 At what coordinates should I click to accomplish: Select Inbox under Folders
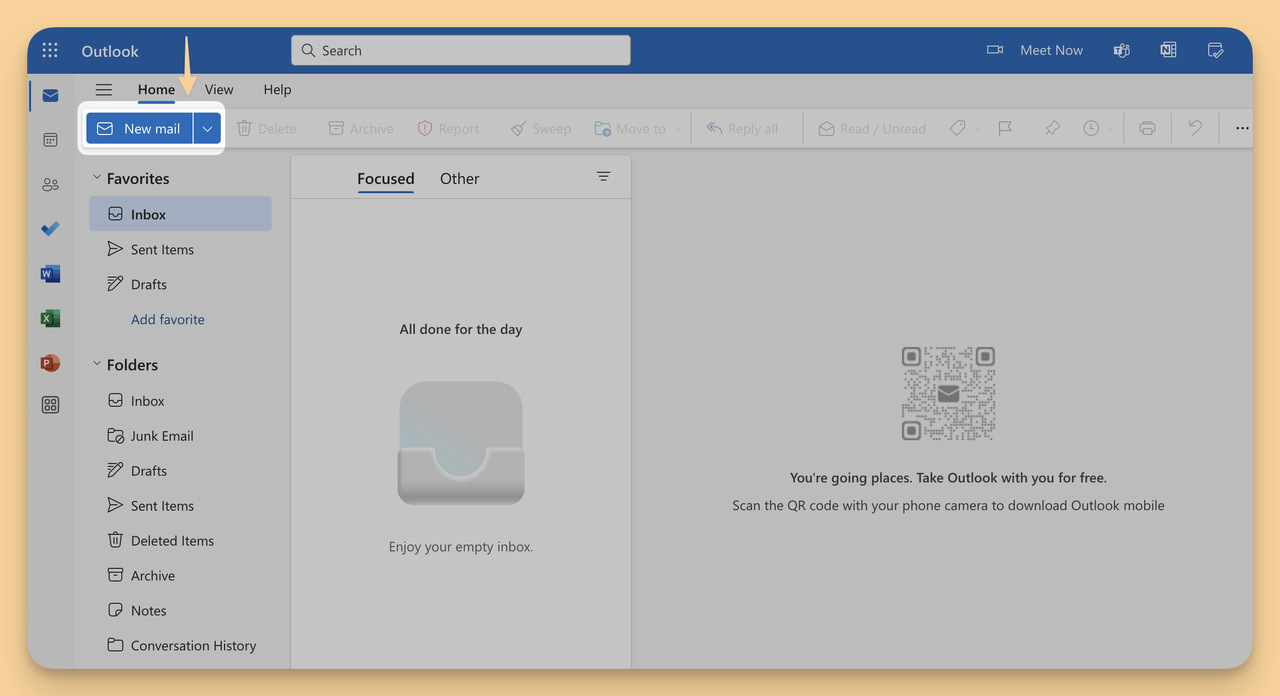(x=180, y=400)
